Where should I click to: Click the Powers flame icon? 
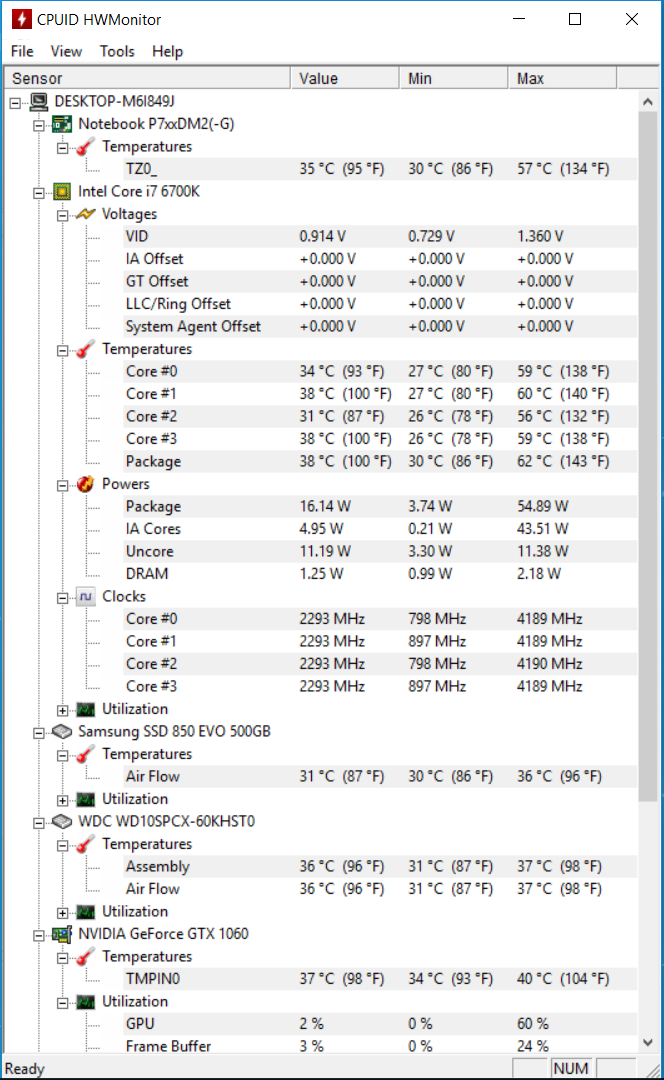[85, 484]
